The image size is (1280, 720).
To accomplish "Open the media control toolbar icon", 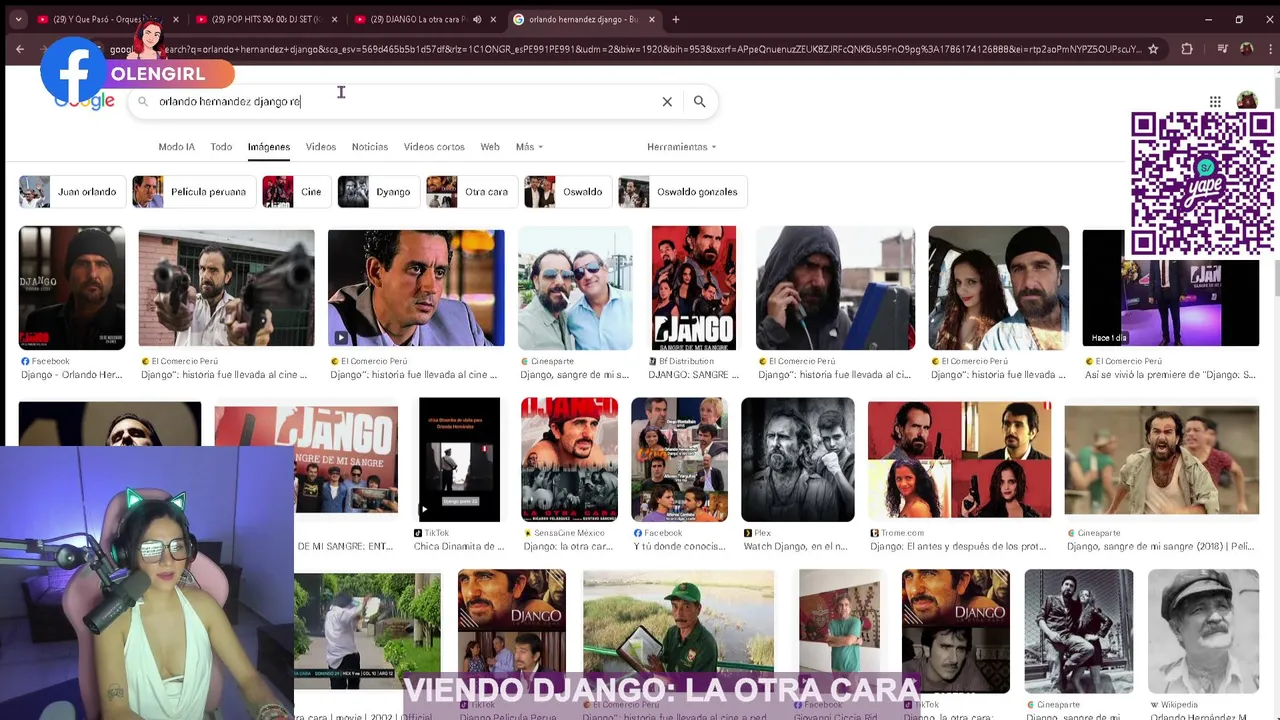I will [1222, 49].
